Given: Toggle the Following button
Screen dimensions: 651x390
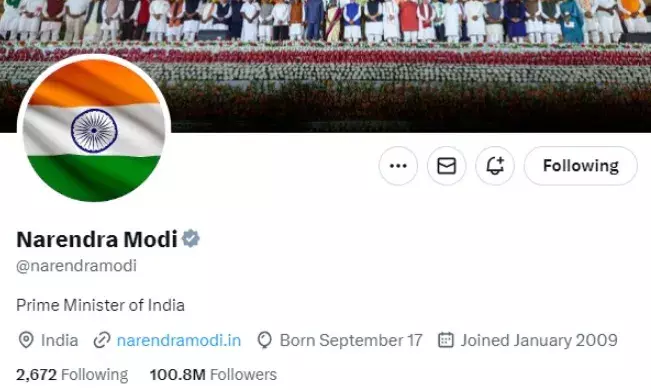Looking at the screenshot, I should coord(580,166).
